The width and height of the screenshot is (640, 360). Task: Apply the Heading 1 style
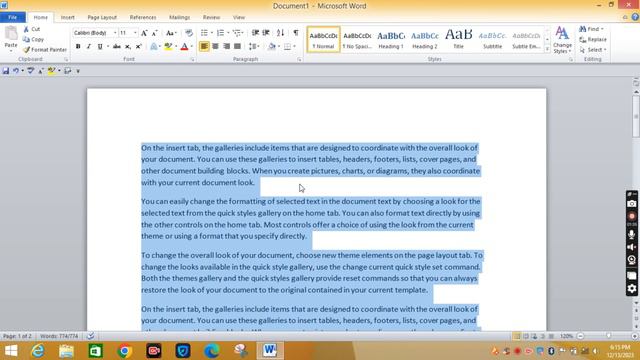click(391, 40)
